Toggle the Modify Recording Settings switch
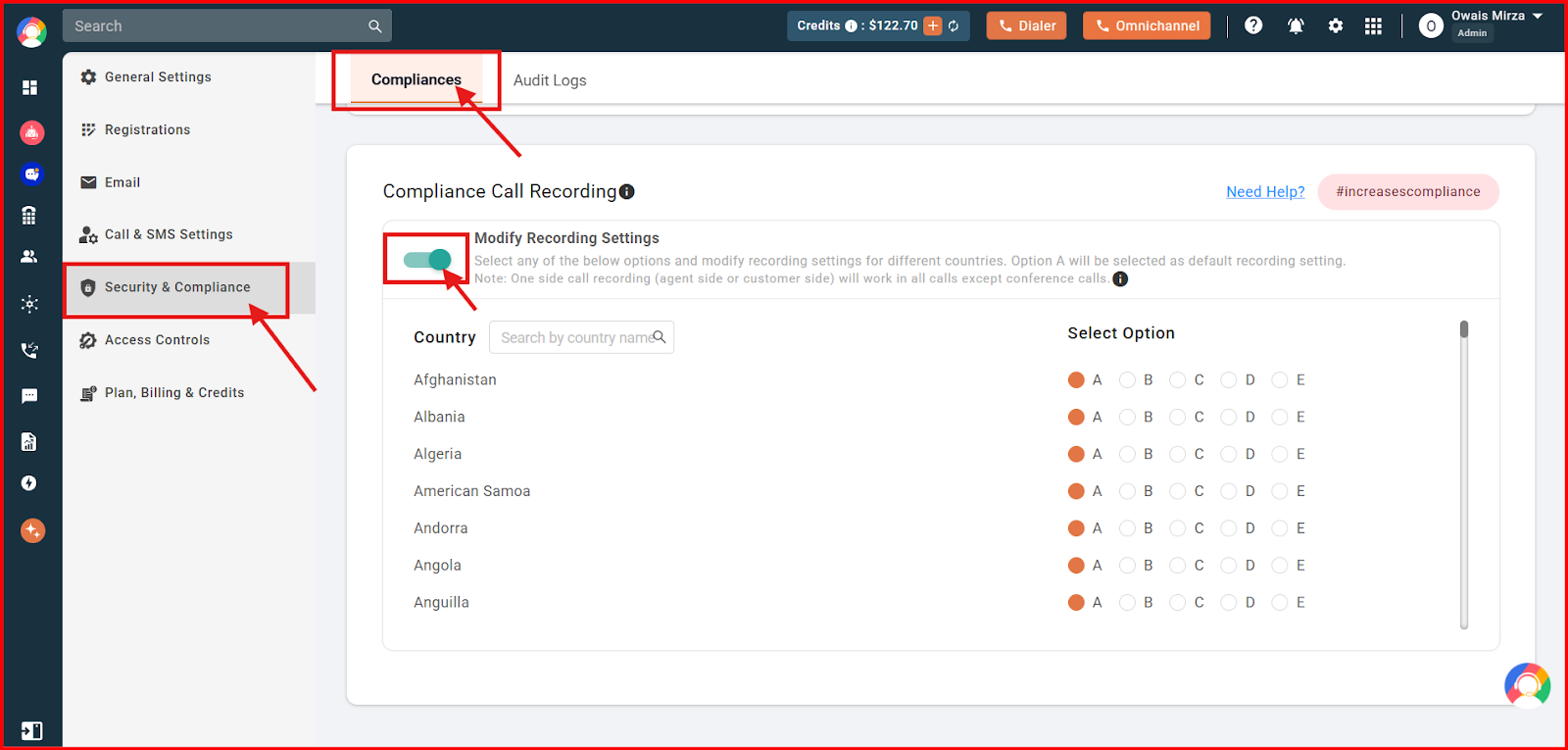The height and width of the screenshot is (750, 1568). (427, 260)
